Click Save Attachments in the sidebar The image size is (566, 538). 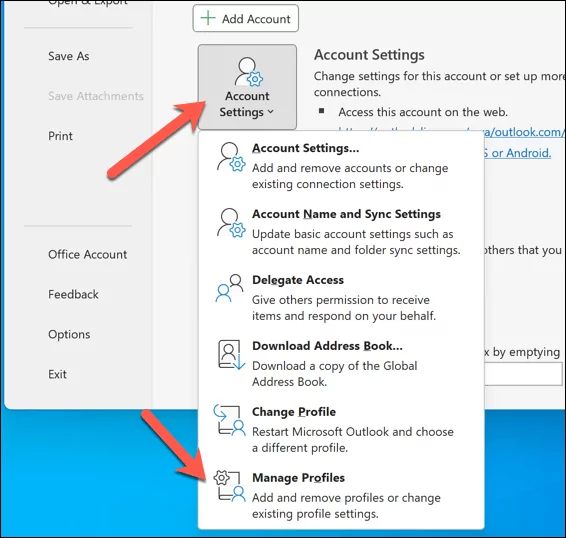(96, 96)
